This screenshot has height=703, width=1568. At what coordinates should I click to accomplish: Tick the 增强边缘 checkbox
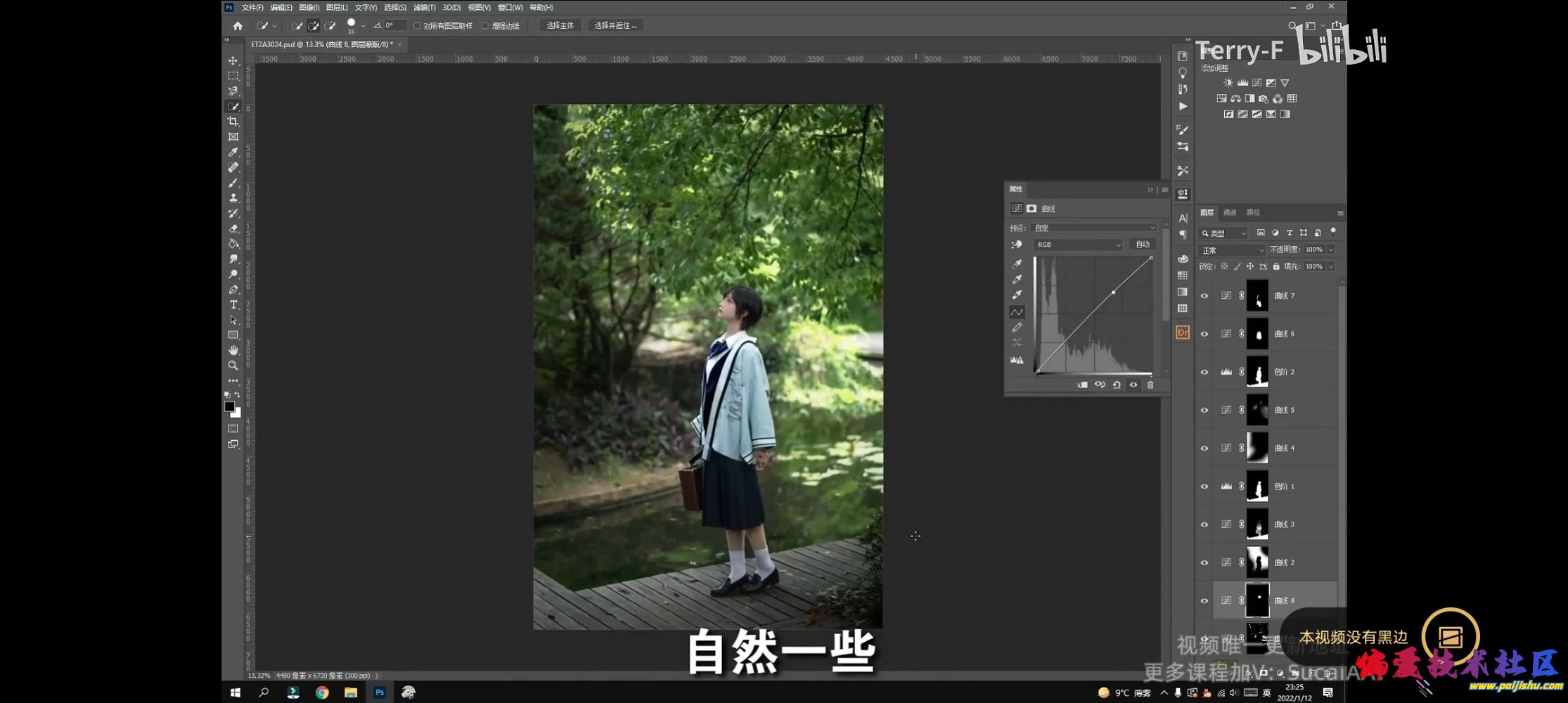485,26
